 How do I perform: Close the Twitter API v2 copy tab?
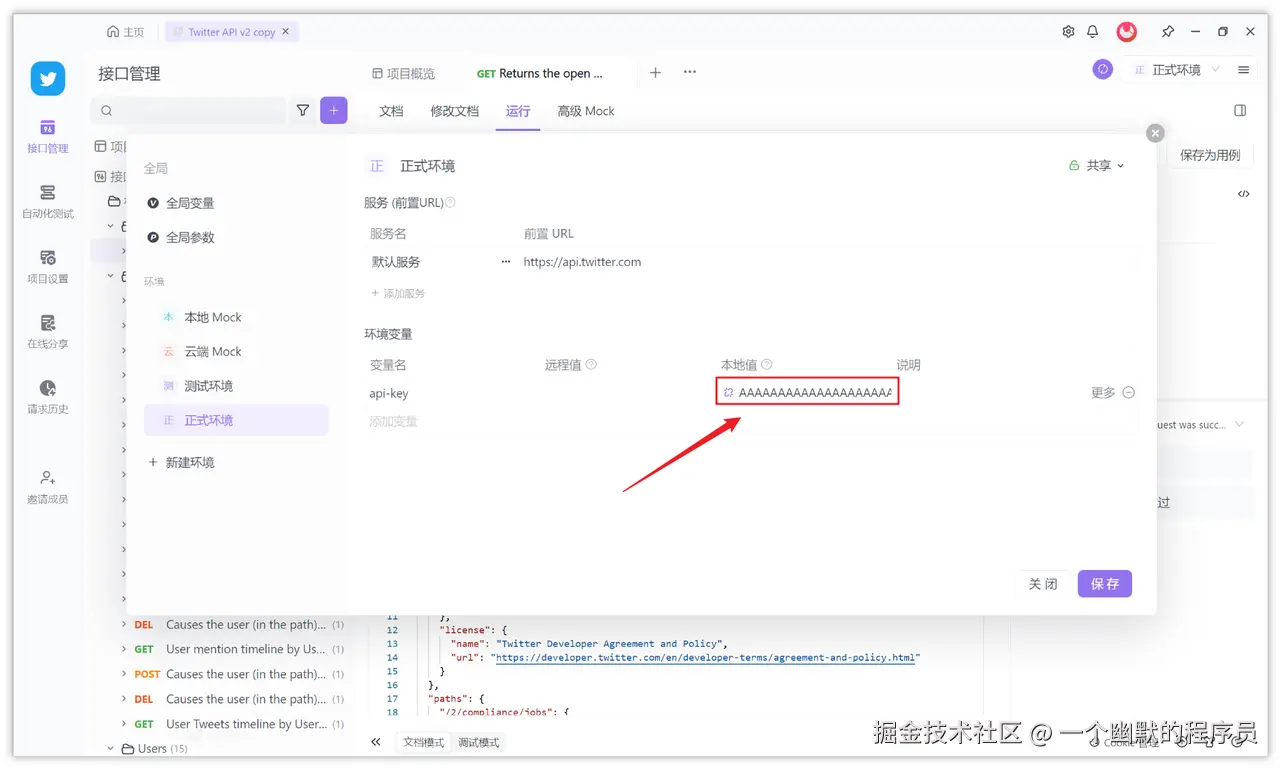click(x=286, y=32)
